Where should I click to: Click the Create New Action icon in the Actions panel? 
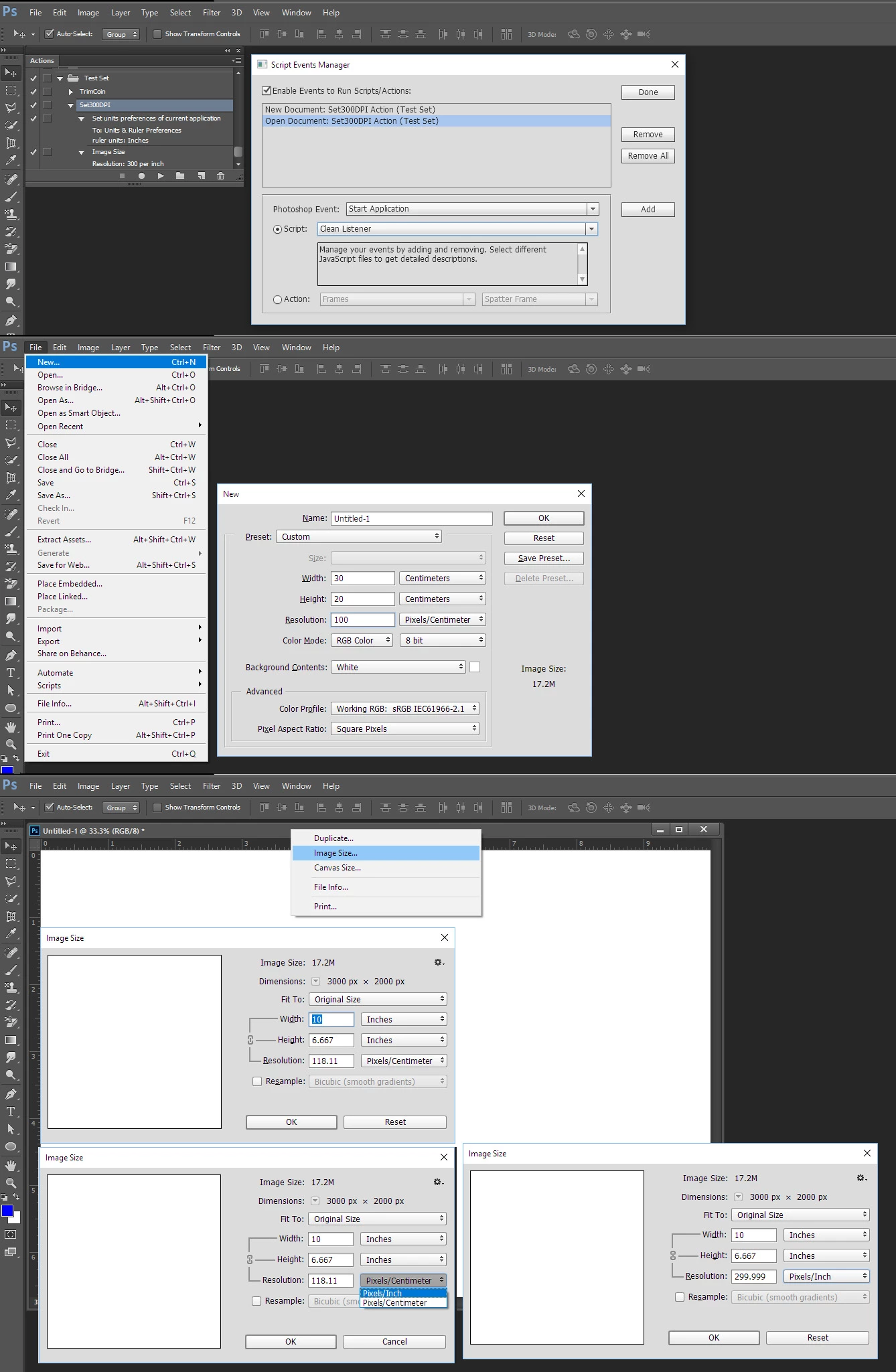201,176
